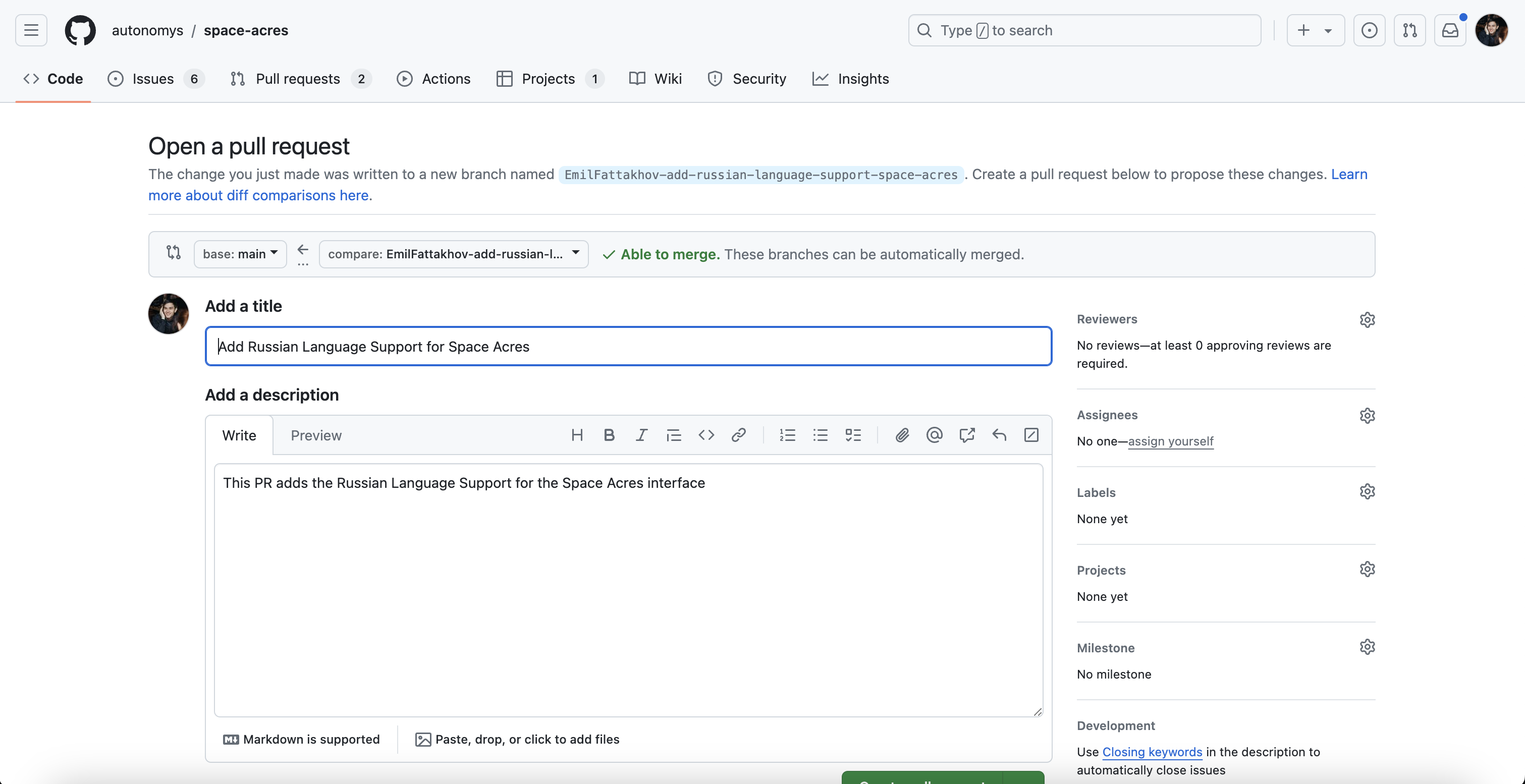
Task: Open the Pull requests tab
Action: click(298, 79)
